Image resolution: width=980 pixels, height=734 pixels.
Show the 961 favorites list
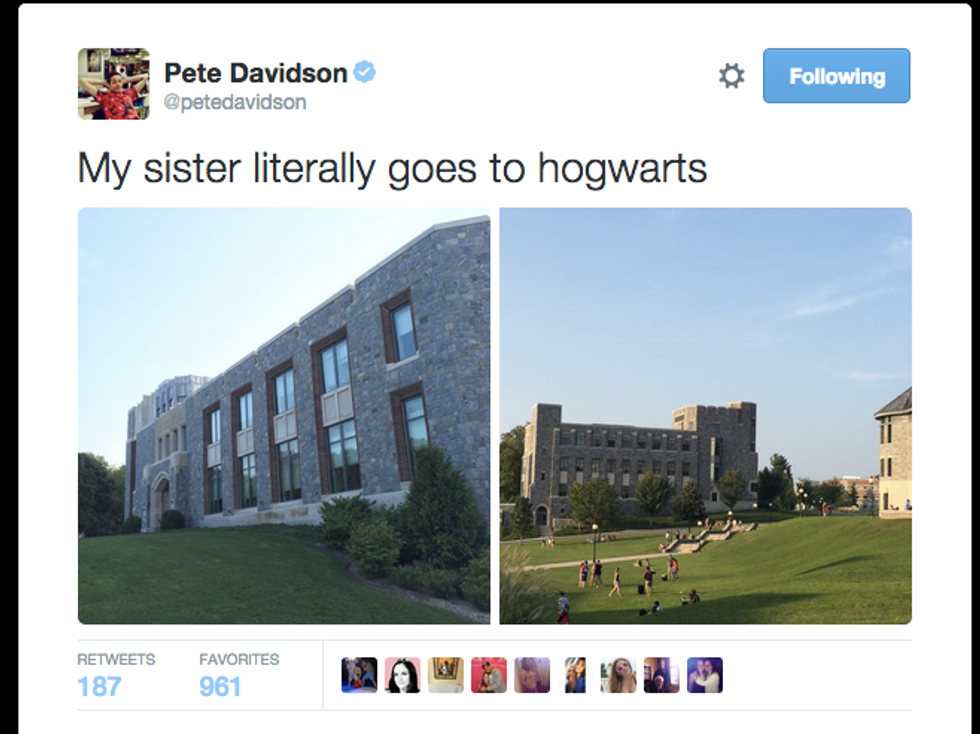[239, 676]
